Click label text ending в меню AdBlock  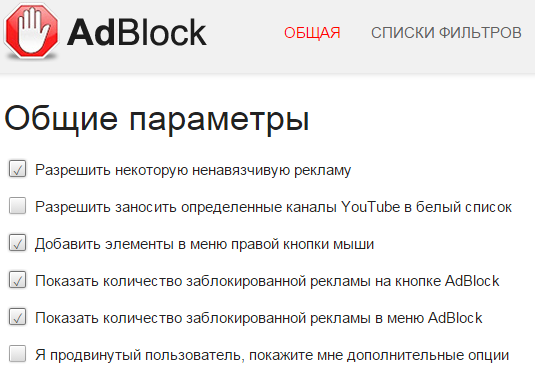point(259,318)
